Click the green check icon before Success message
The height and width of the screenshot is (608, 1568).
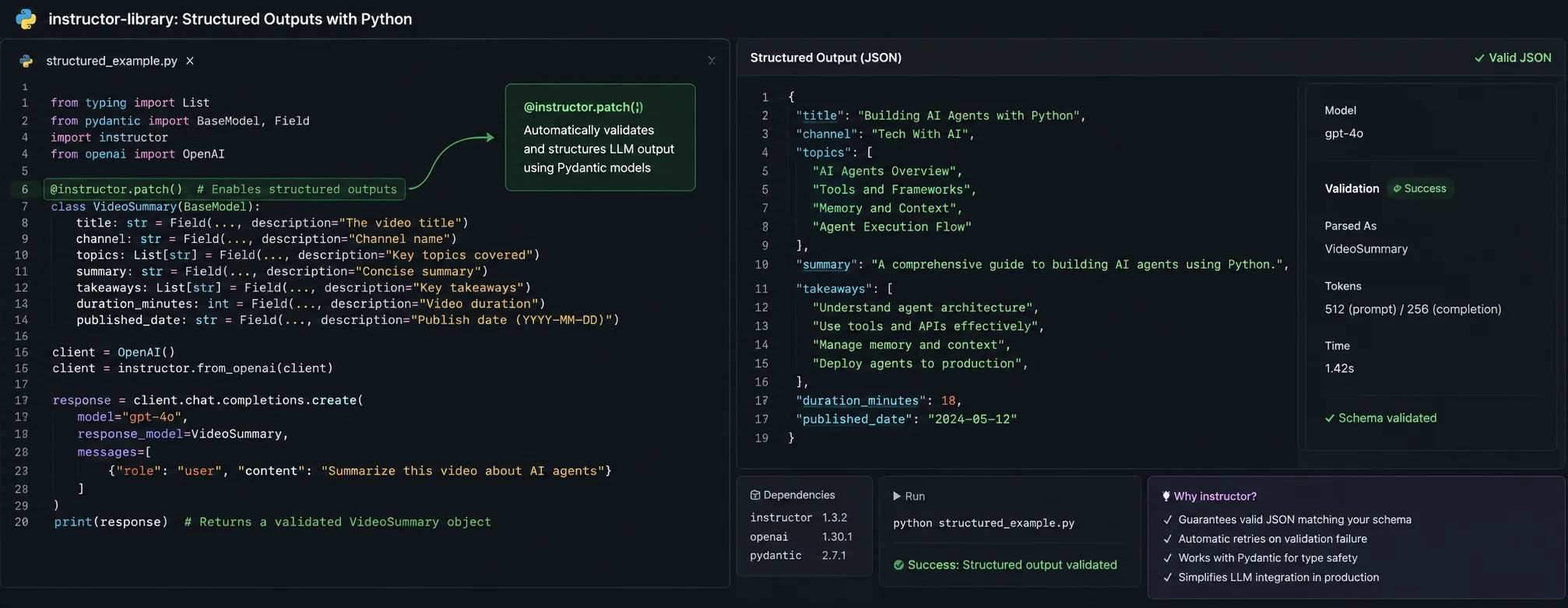click(898, 564)
